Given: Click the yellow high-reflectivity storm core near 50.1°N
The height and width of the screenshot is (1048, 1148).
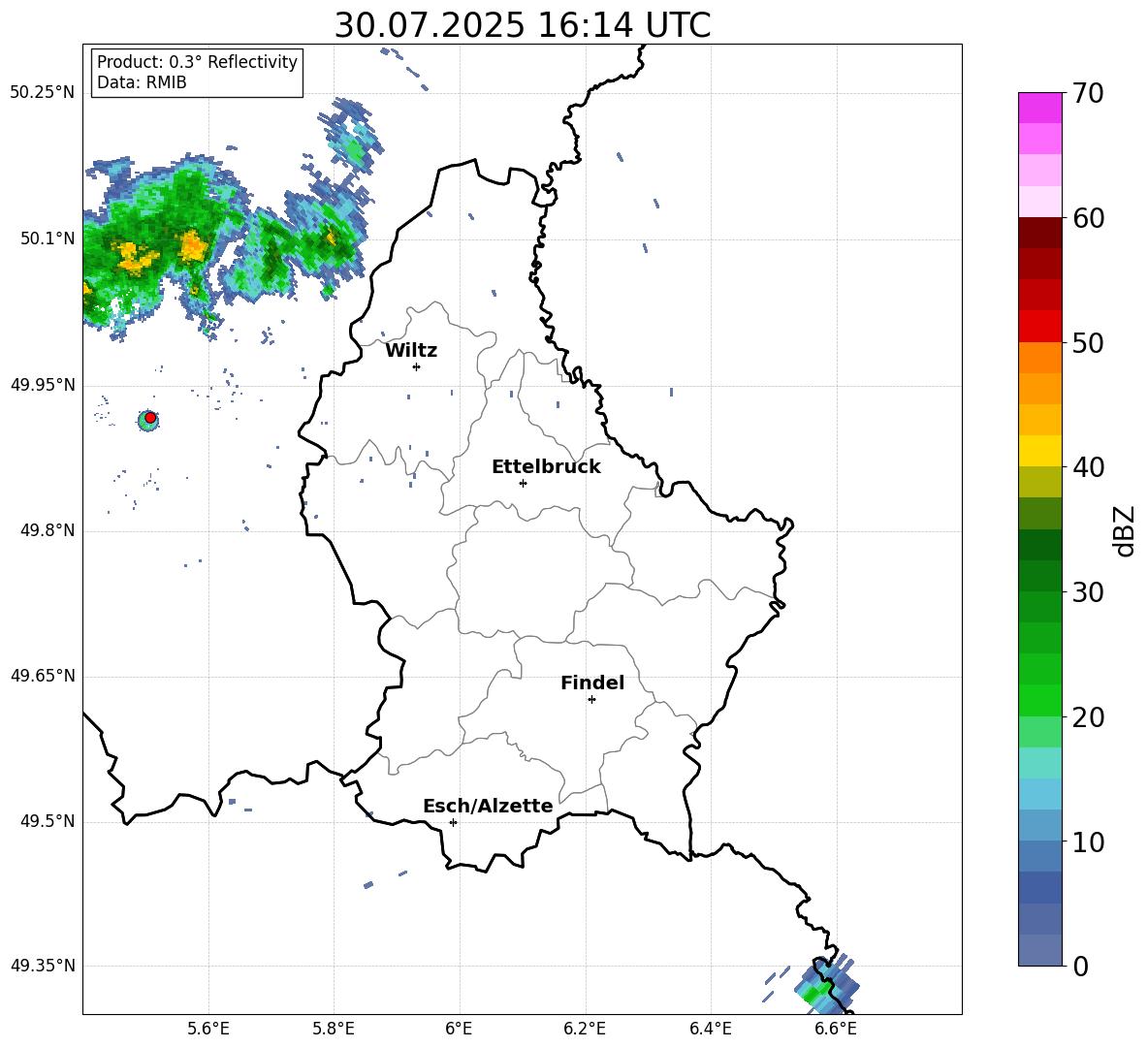Looking at the screenshot, I should pos(193,246).
